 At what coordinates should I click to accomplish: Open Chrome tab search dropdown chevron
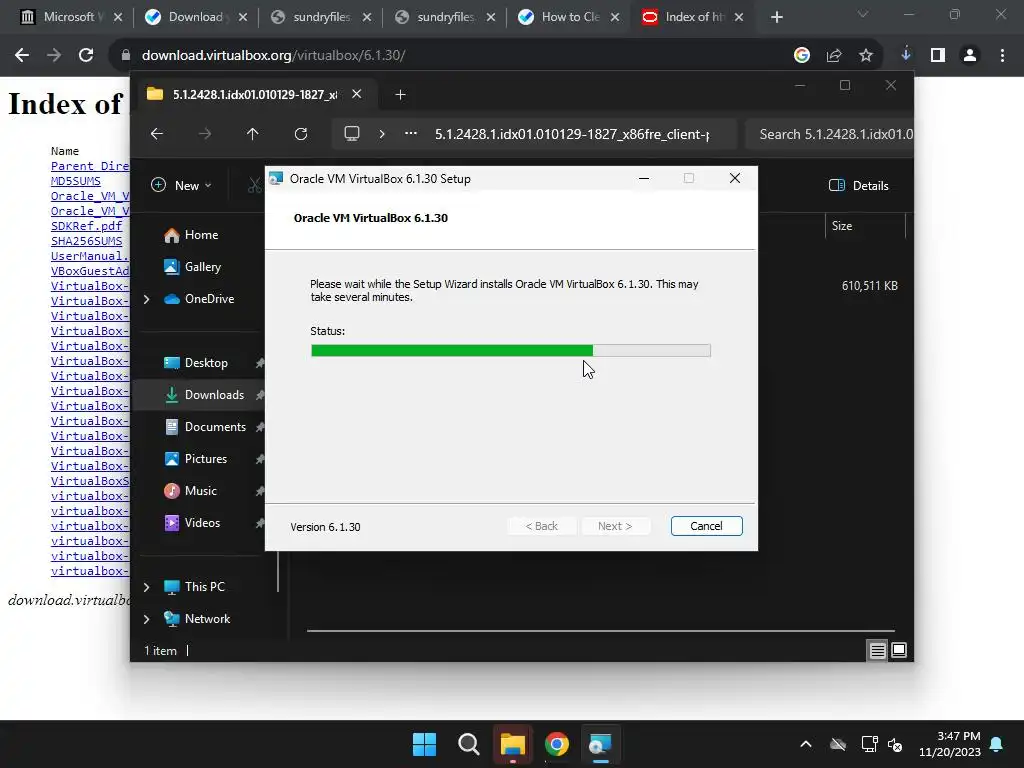coord(863,14)
